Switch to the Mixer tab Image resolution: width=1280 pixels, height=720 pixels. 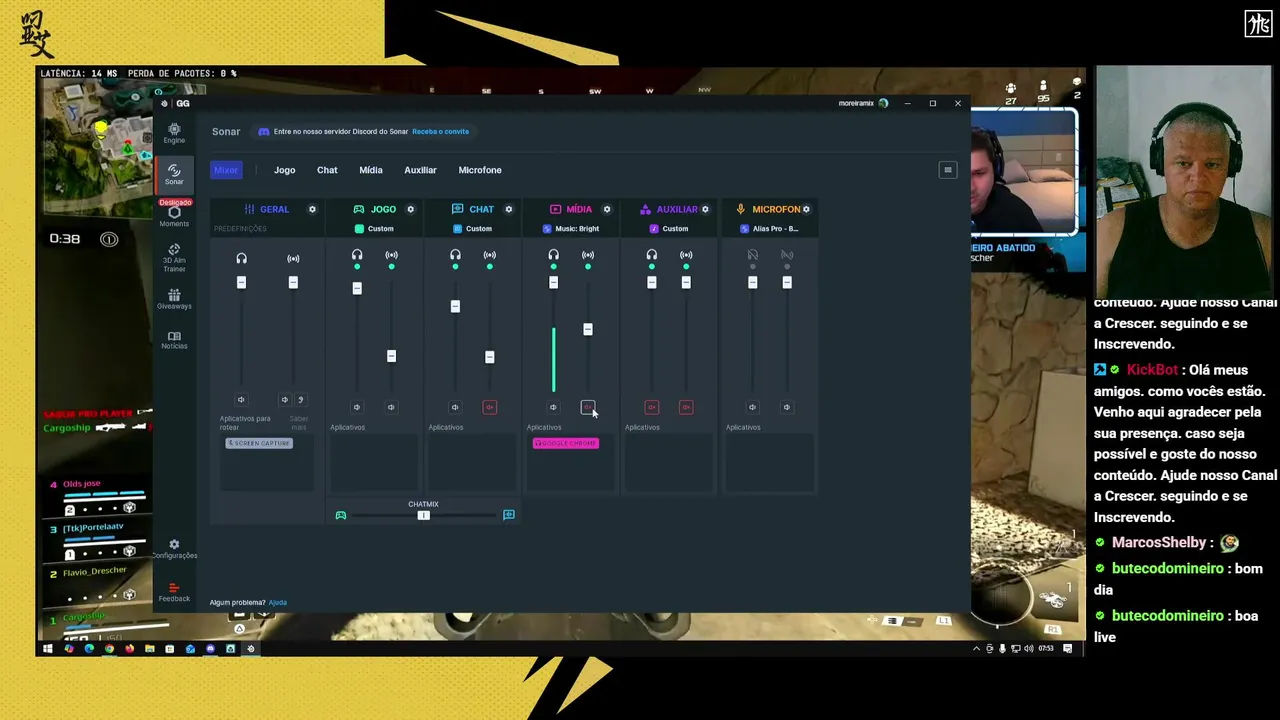click(226, 170)
